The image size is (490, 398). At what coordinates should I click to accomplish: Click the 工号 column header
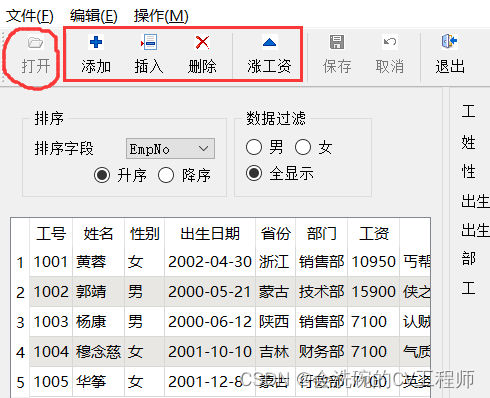click(51, 233)
